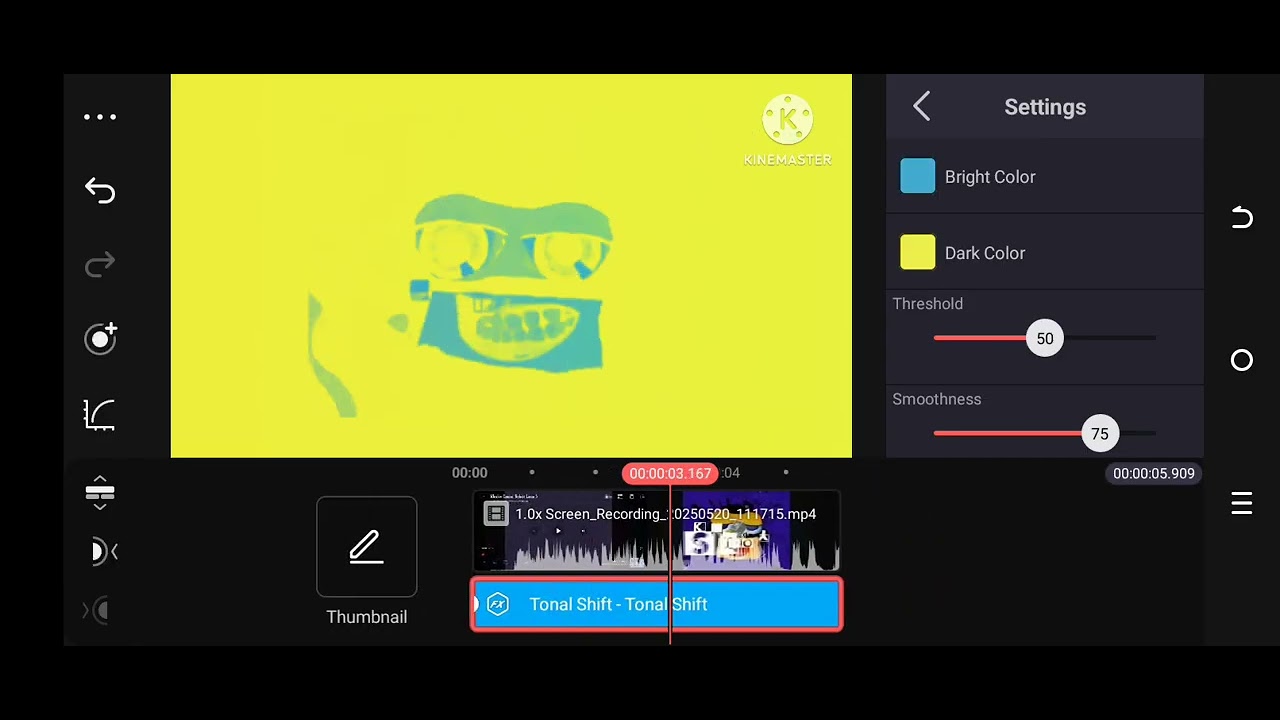
Task: Pick the Bright Color blue swatch
Action: 918,176
